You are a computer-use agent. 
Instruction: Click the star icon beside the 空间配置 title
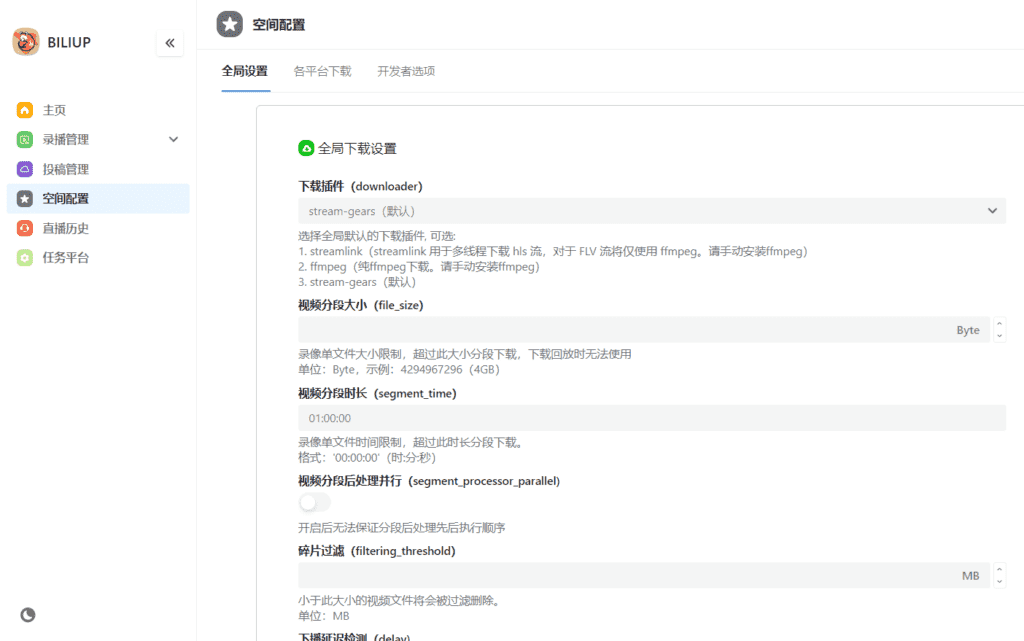pos(230,25)
